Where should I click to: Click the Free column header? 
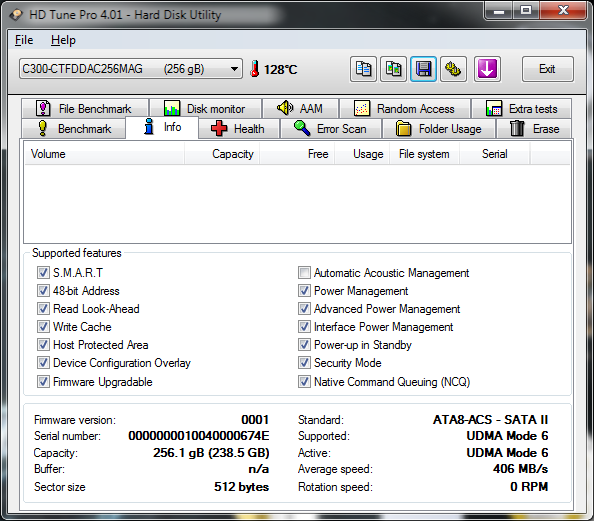(297, 154)
